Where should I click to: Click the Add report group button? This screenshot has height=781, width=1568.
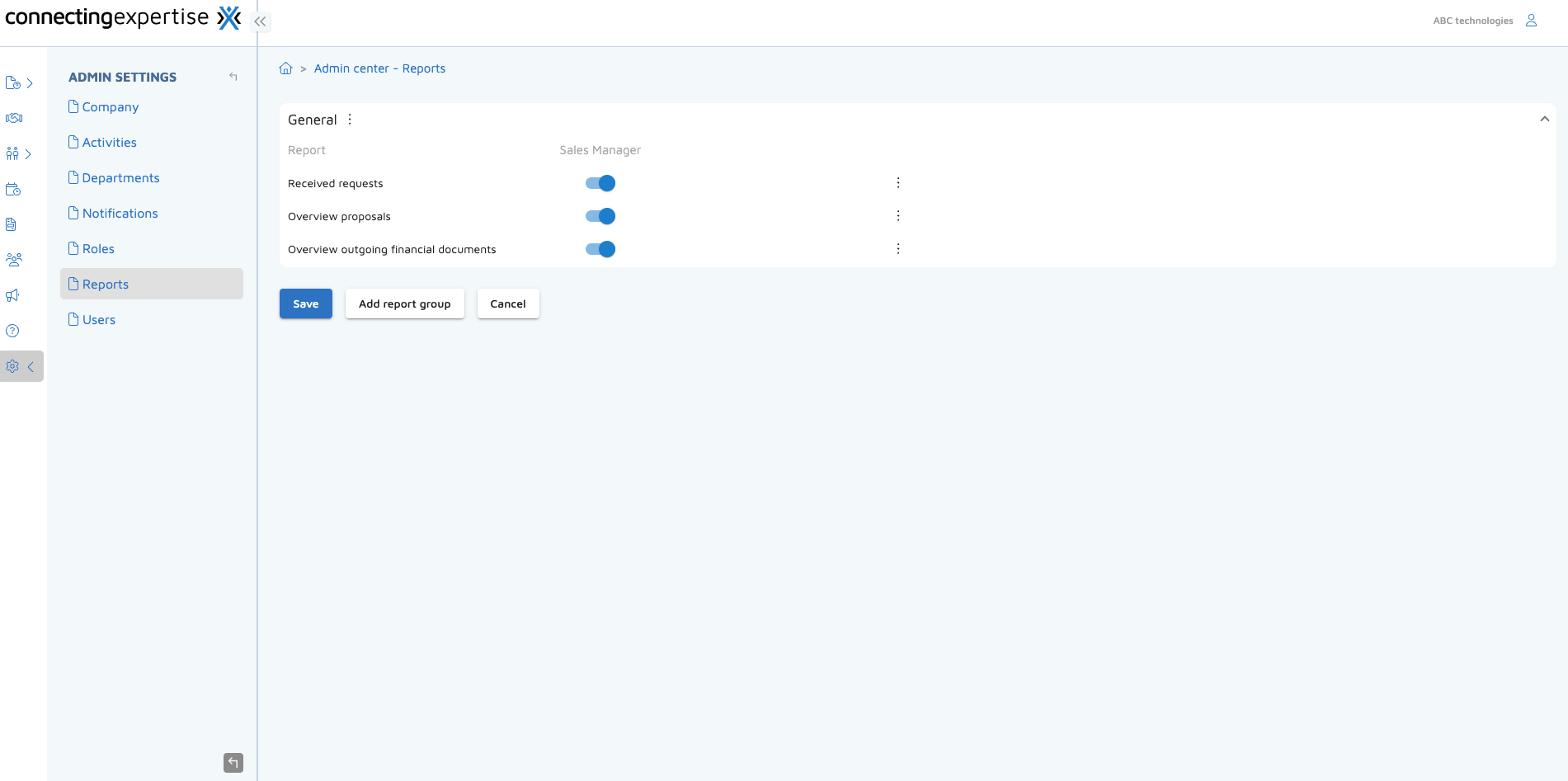click(404, 303)
